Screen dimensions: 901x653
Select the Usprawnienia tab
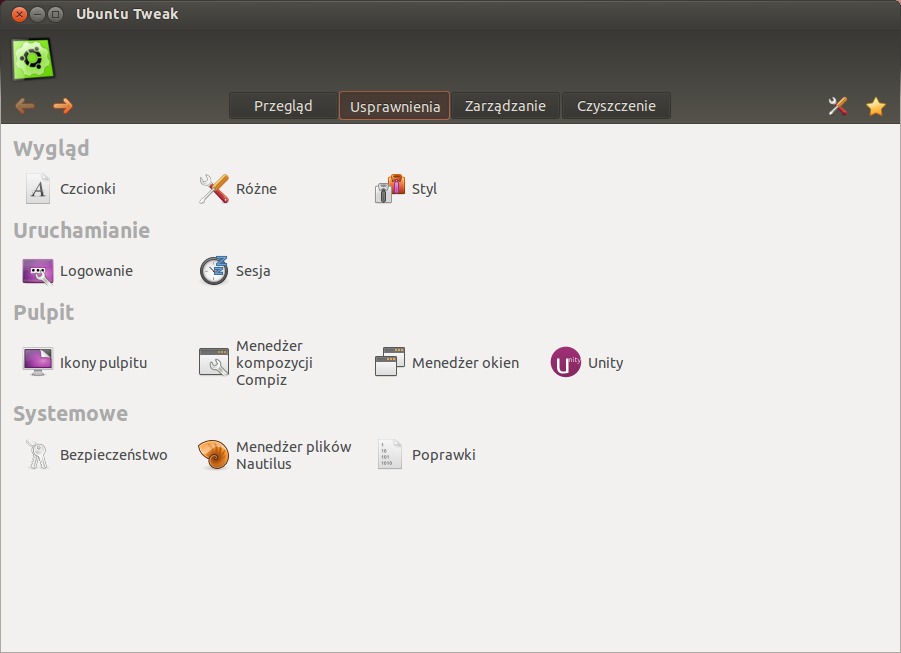395,106
